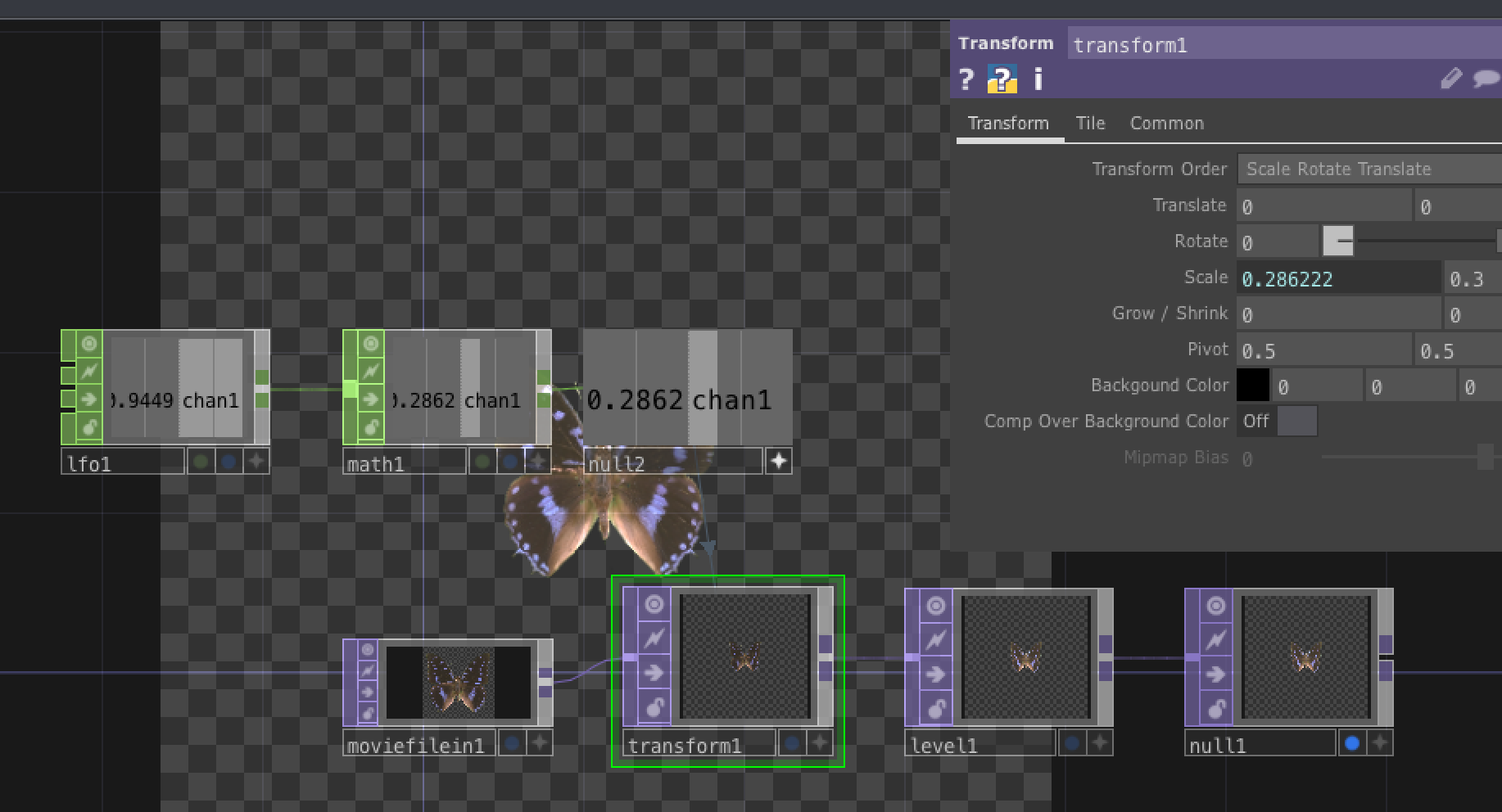Switch to the Tile tab
Viewport: 1502px width, 812px height.
pos(1090,124)
